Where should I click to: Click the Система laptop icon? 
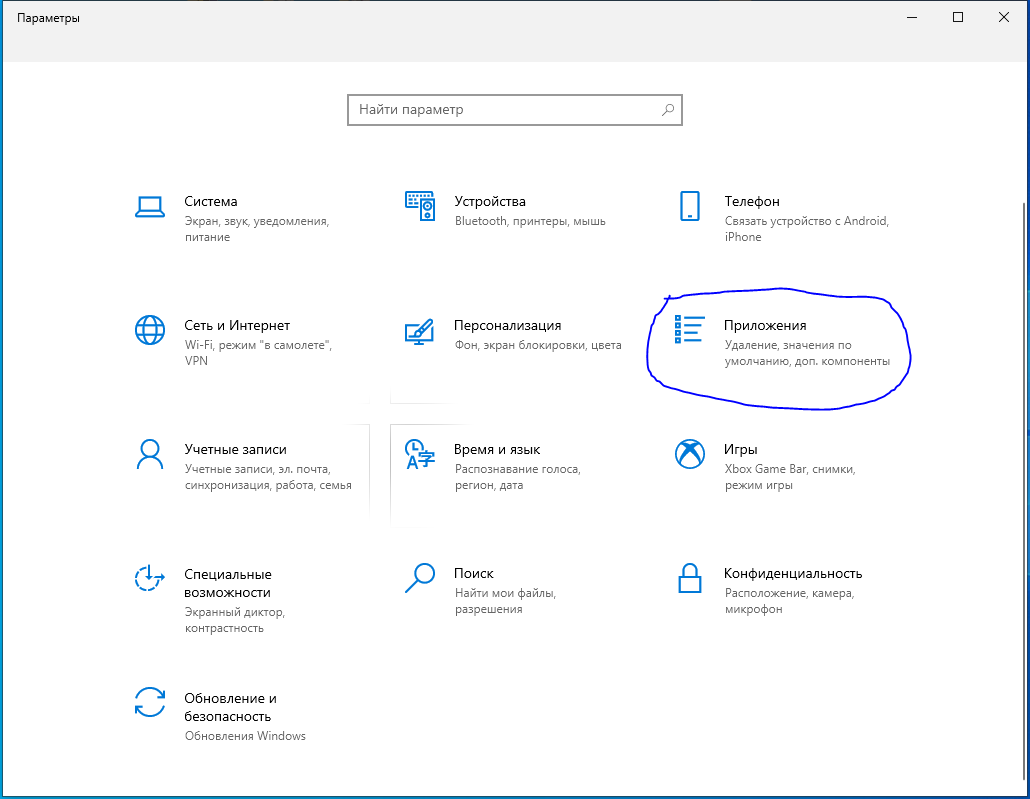point(150,206)
